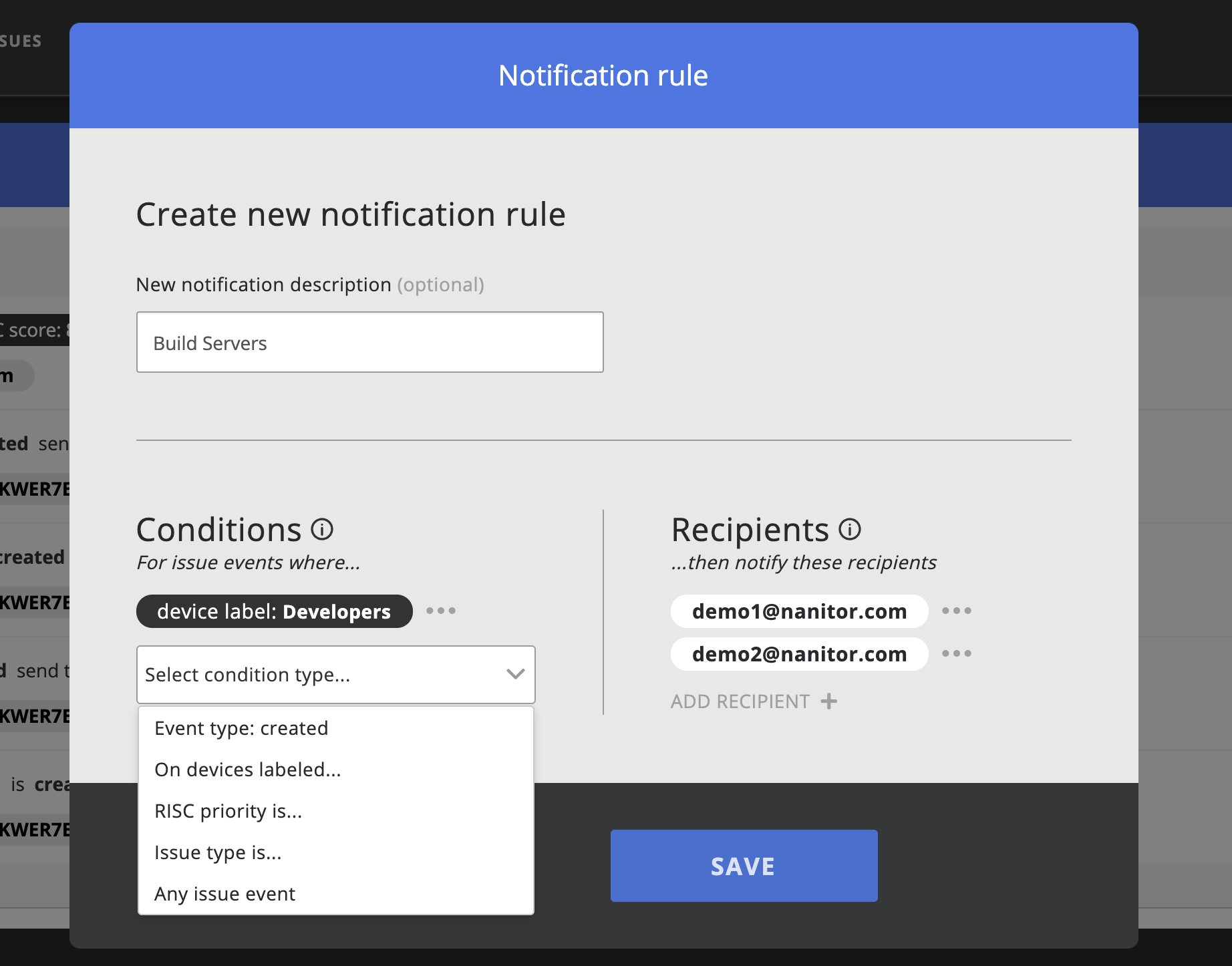Screen dimensions: 1232x966
Task: Select the demo2@nanitor.com recipient chip
Action: pyautogui.click(x=799, y=654)
